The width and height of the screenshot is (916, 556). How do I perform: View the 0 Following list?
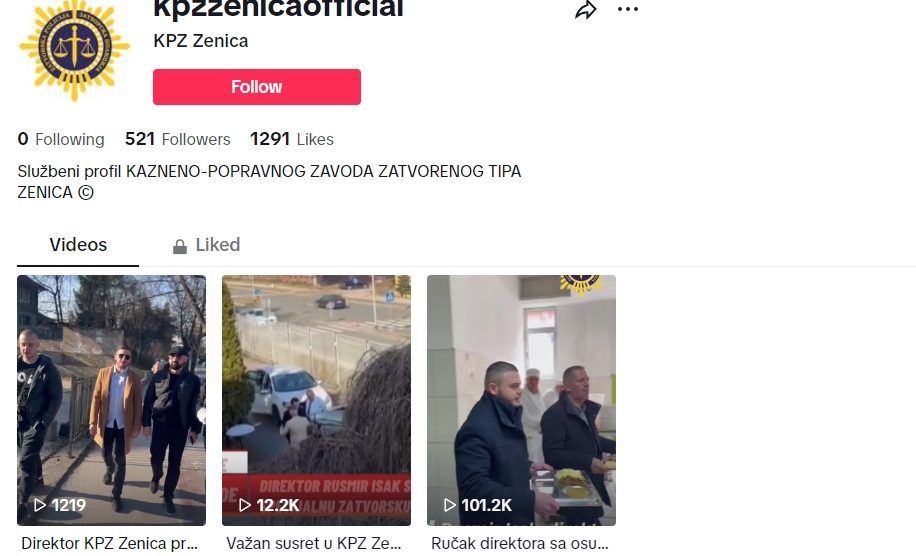point(61,139)
